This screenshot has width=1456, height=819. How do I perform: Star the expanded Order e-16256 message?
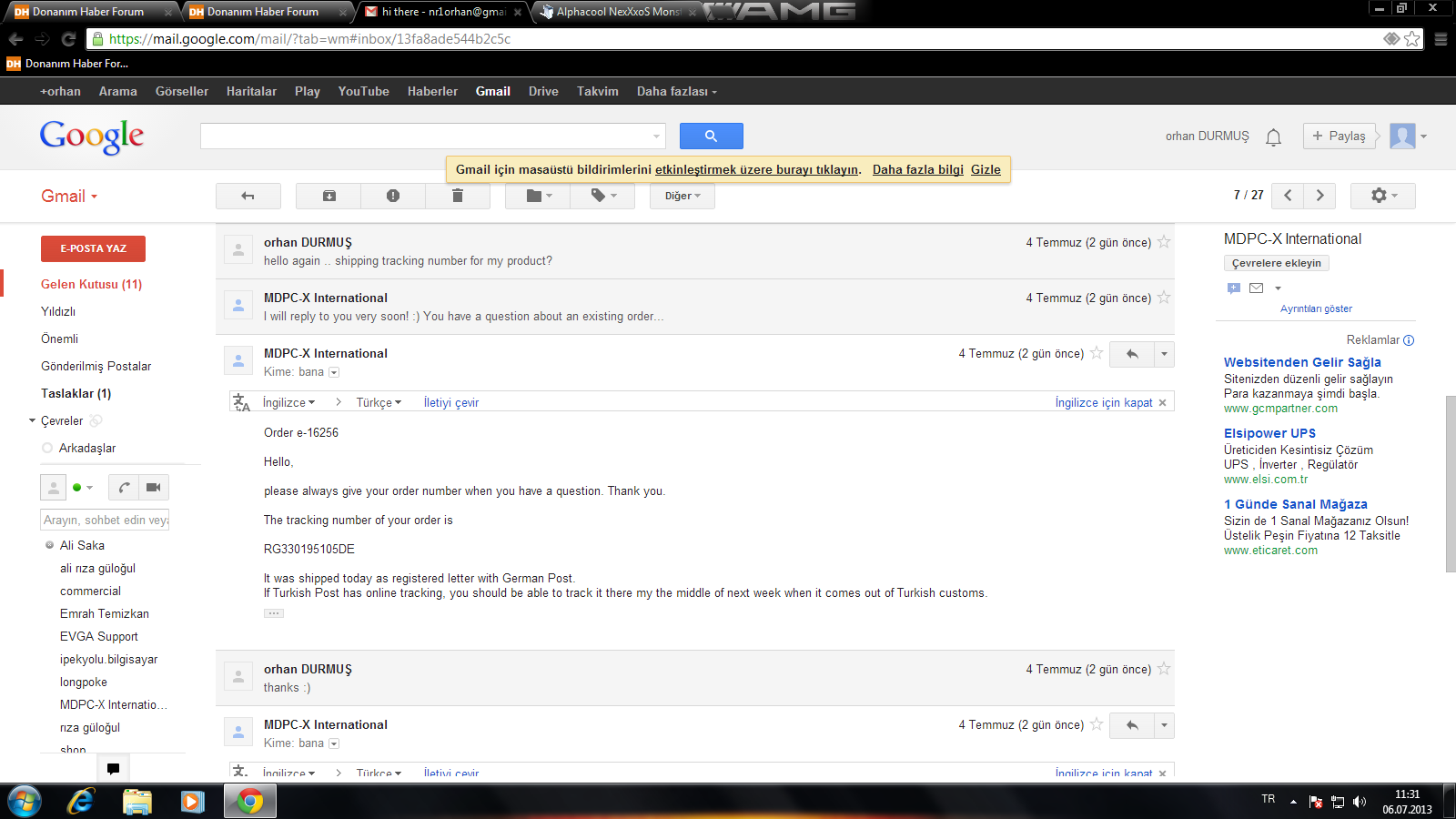(x=1097, y=353)
